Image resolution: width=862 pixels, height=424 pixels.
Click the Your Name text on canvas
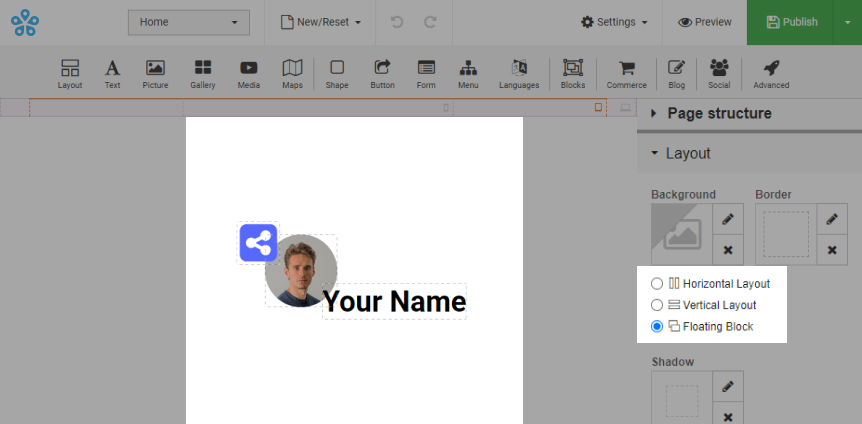[394, 301]
